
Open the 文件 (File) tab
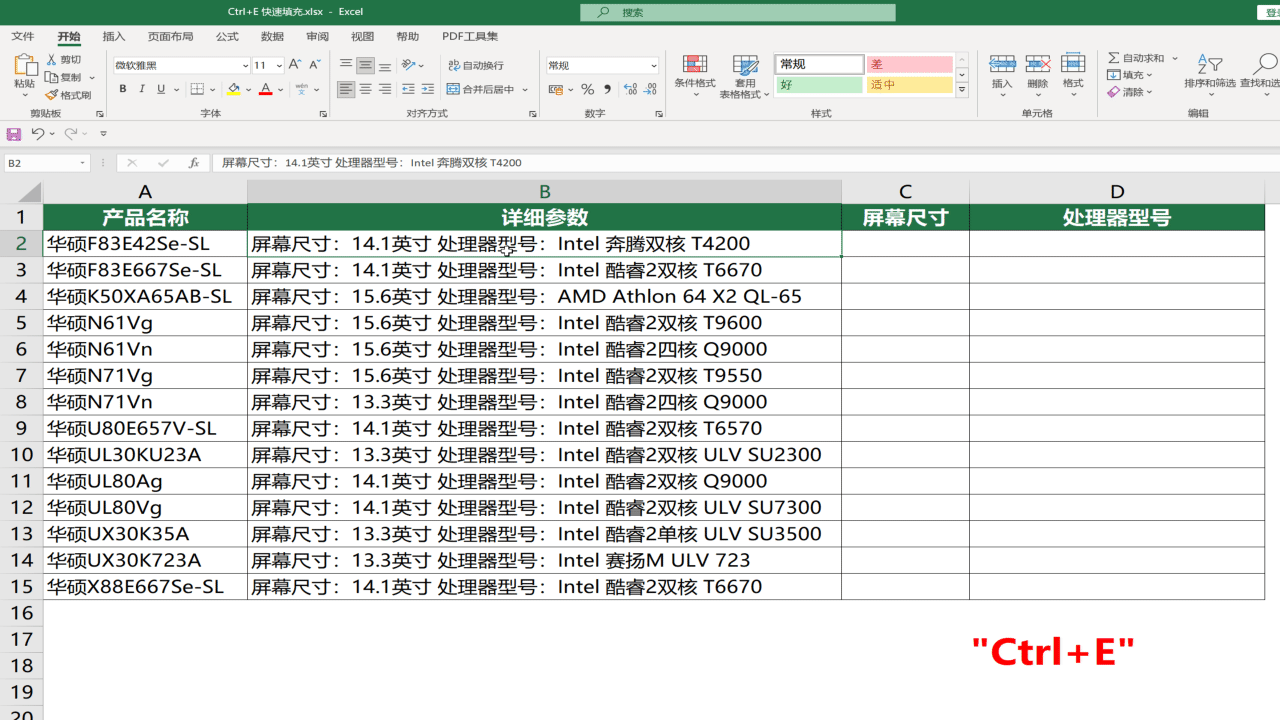[22, 36]
